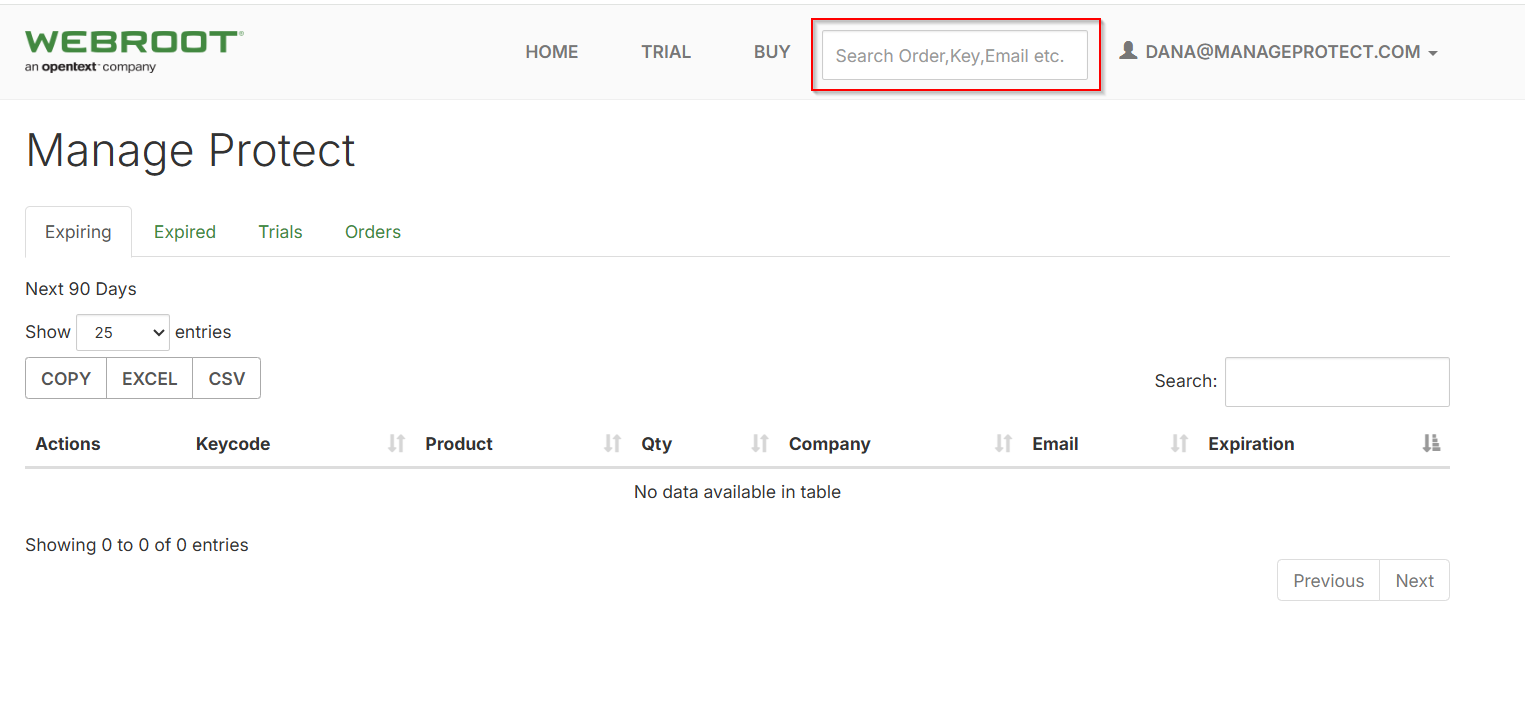
Task: Click the Company column header text
Action: point(830,444)
